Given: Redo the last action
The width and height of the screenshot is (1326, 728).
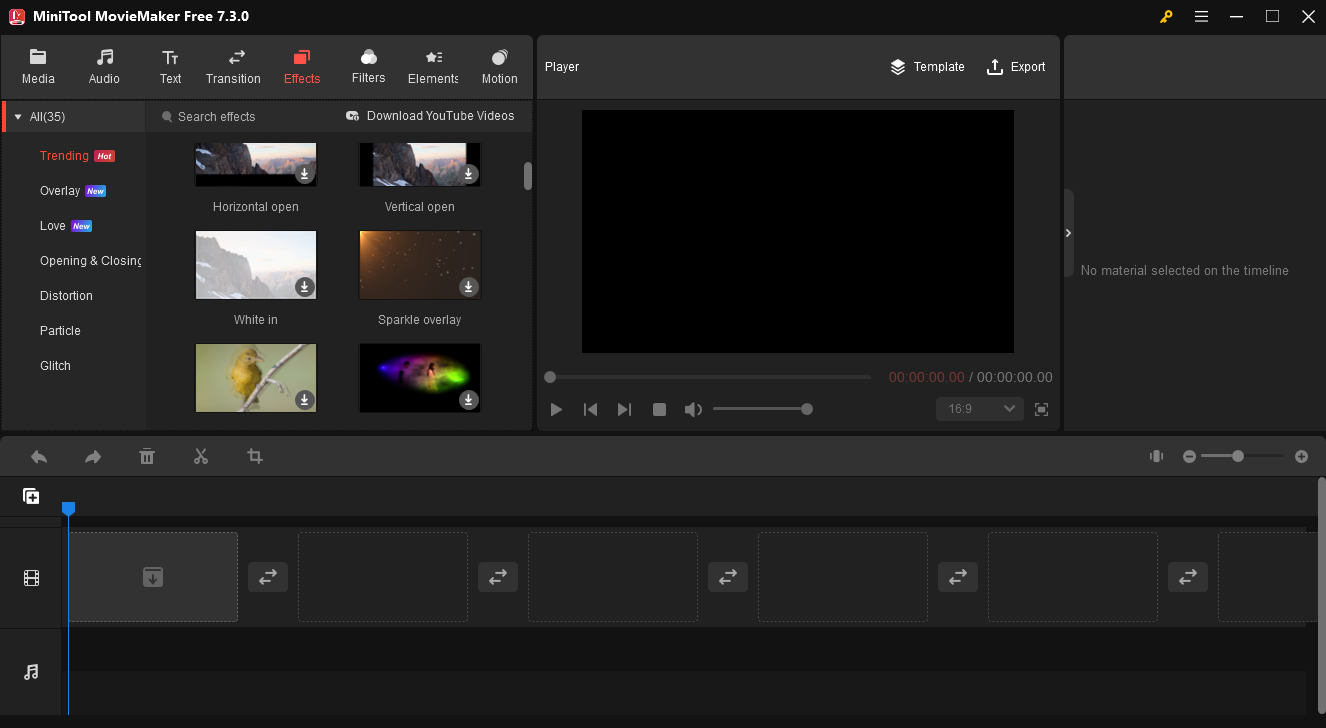Looking at the screenshot, I should pyautogui.click(x=93, y=456).
